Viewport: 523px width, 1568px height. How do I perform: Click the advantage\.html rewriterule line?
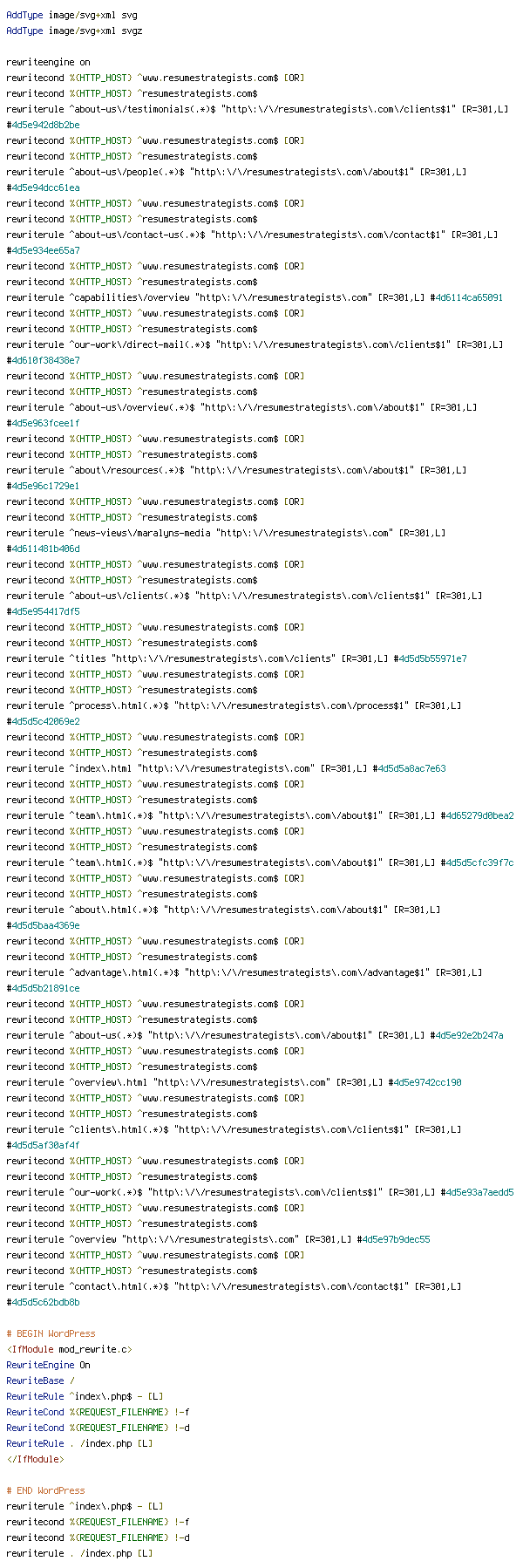pyautogui.click(x=244, y=973)
